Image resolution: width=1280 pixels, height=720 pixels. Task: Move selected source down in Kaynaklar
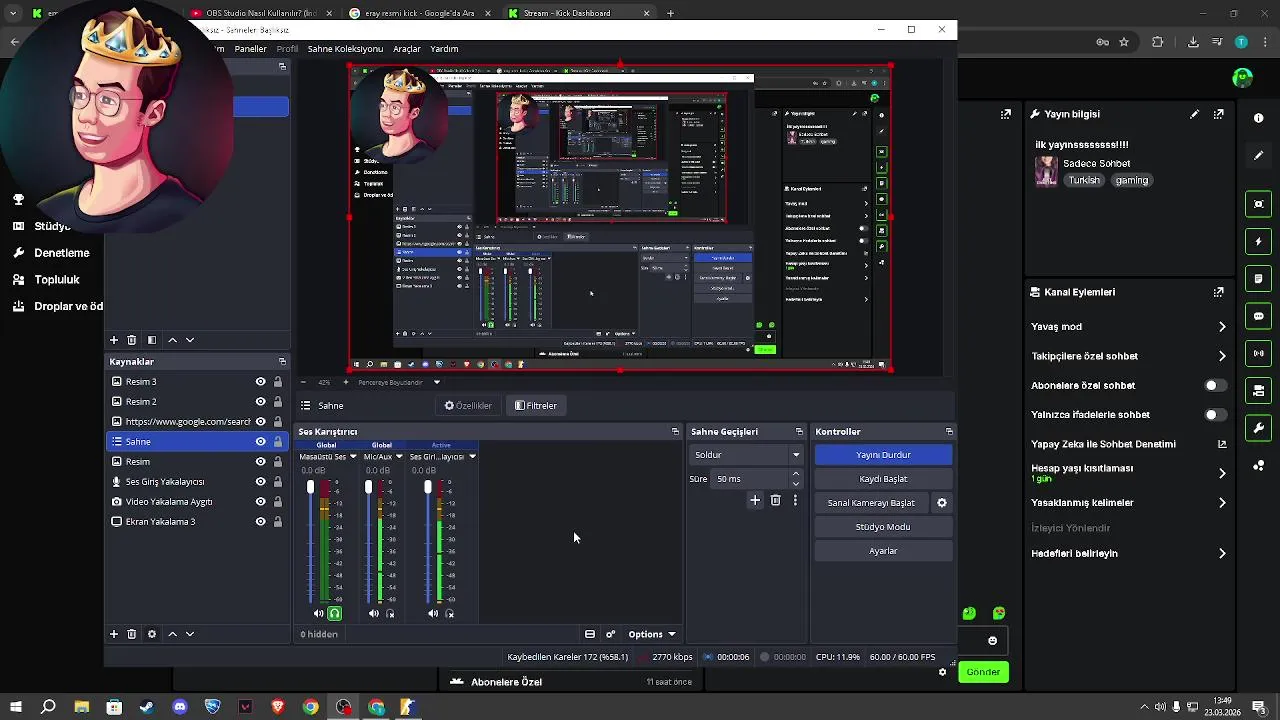[190, 634]
